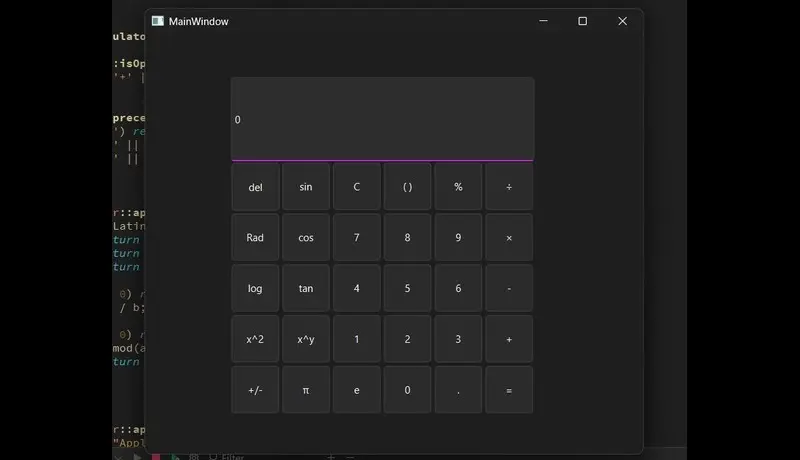The height and width of the screenshot is (460, 800).
Task: Tap digit 7 on keypad
Action: (357, 237)
